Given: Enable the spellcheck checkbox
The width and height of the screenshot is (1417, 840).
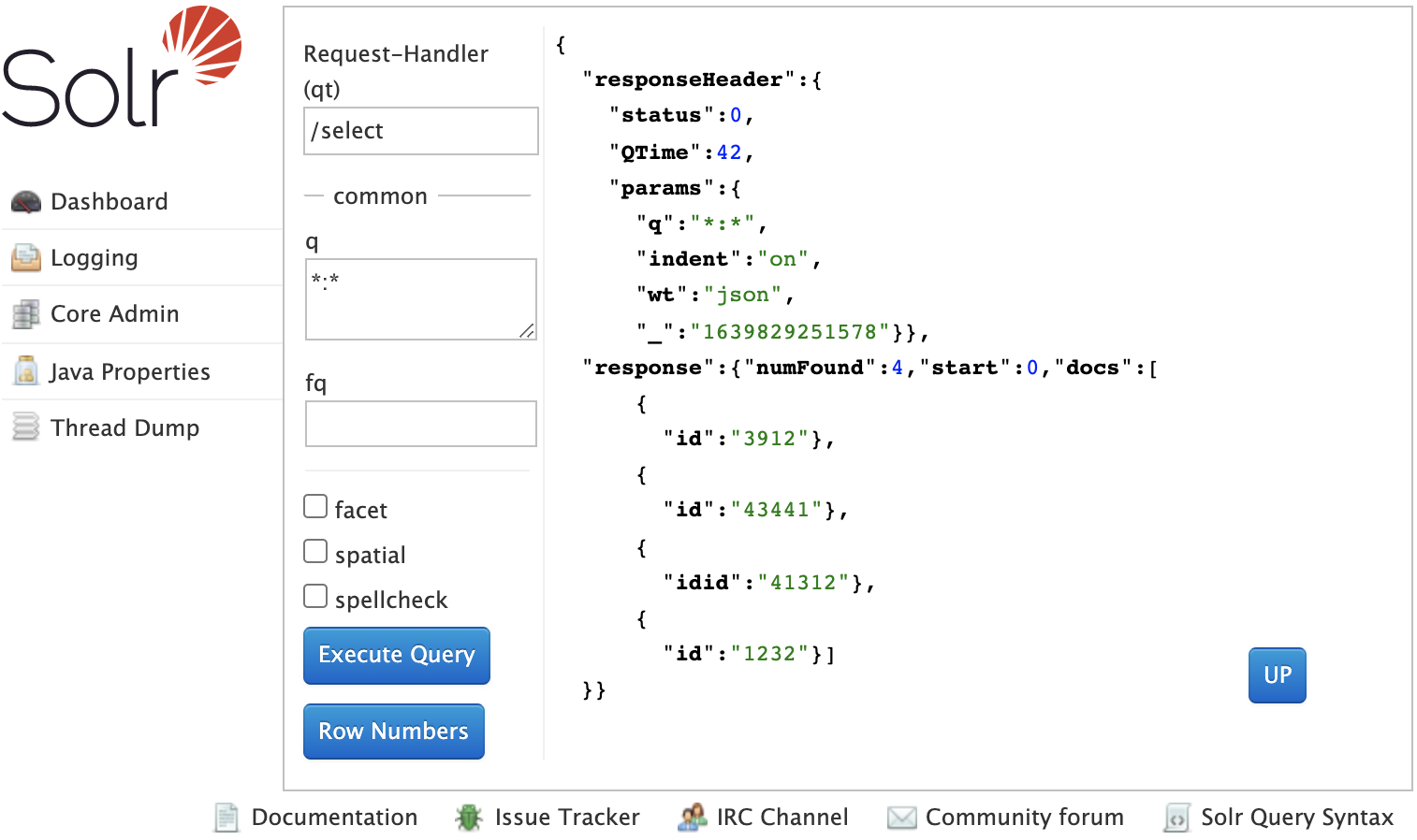Looking at the screenshot, I should [315, 596].
